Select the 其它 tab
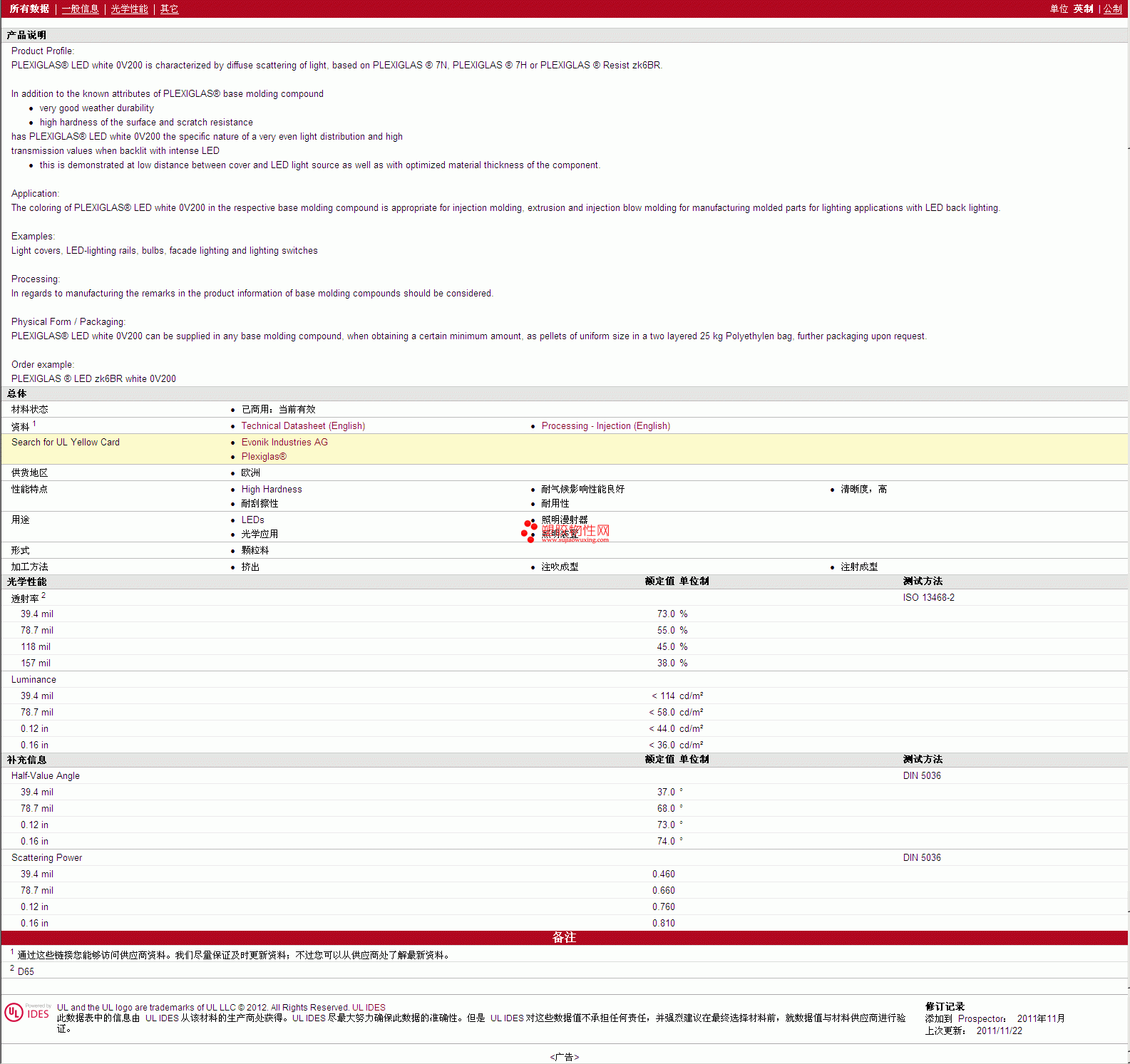 point(169,9)
